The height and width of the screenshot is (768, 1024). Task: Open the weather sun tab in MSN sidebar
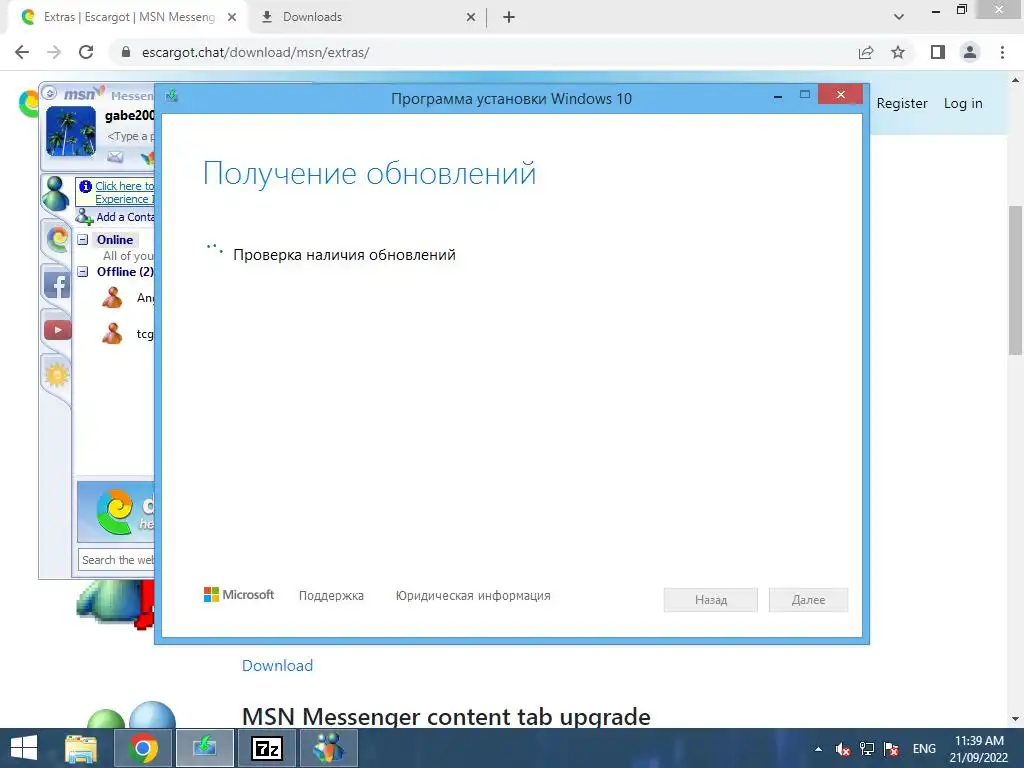57,375
